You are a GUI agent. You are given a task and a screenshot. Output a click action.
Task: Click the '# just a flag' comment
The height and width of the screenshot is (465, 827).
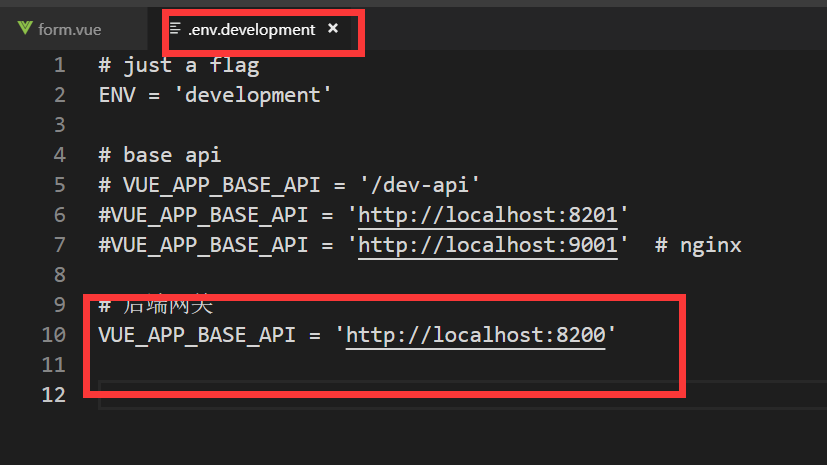(x=178, y=65)
